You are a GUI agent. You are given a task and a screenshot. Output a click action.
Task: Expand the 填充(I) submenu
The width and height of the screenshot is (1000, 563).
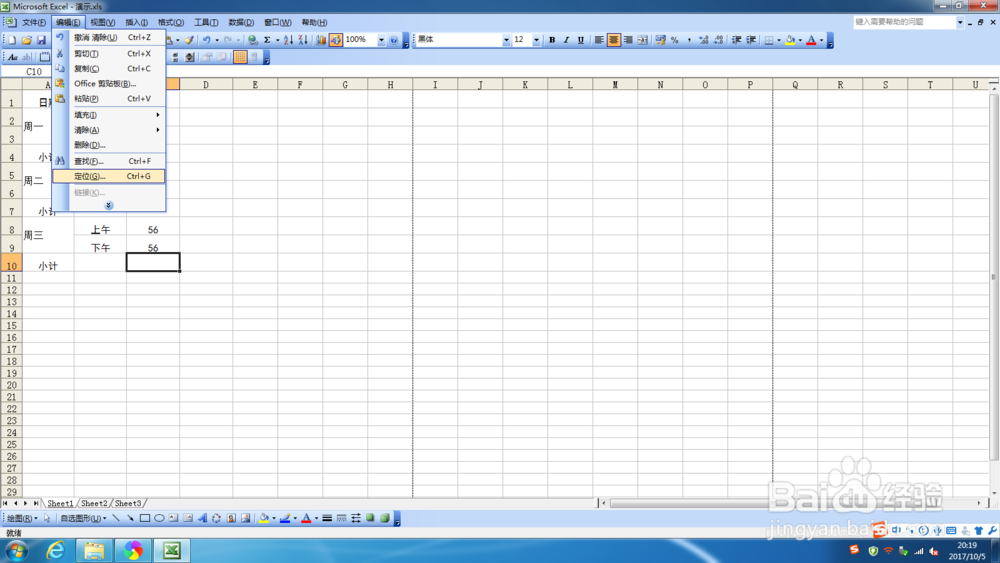109,115
